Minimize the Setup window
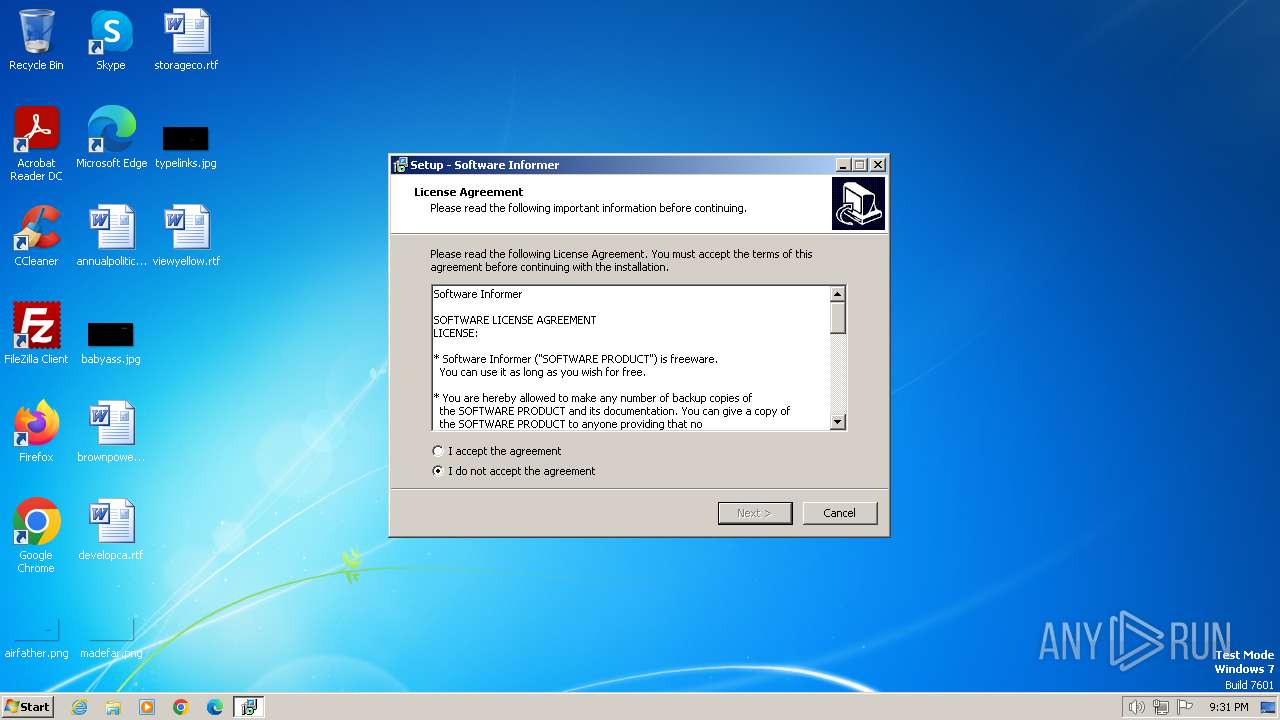The width and height of the screenshot is (1280, 720). click(x=843, y=165)
